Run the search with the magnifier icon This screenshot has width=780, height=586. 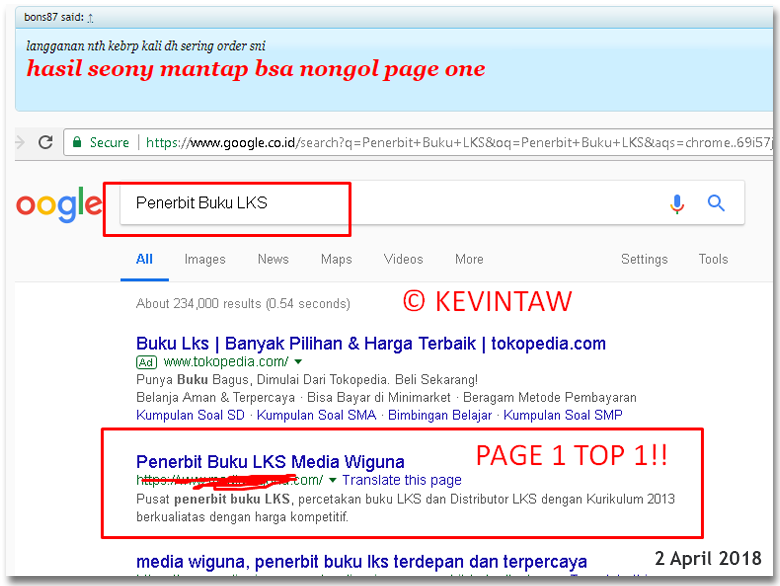click(x=716, y=203)
